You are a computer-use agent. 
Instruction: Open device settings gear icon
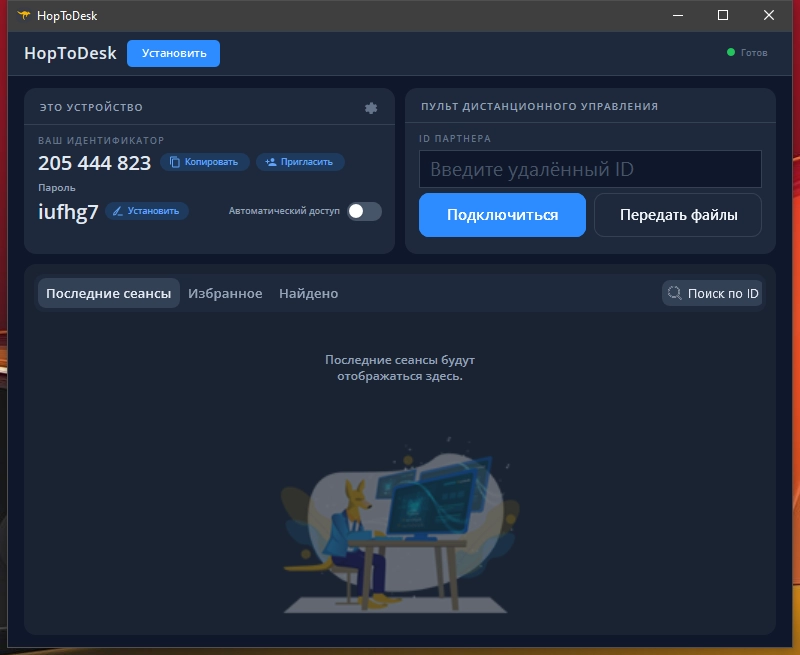(x=371, y=108)
